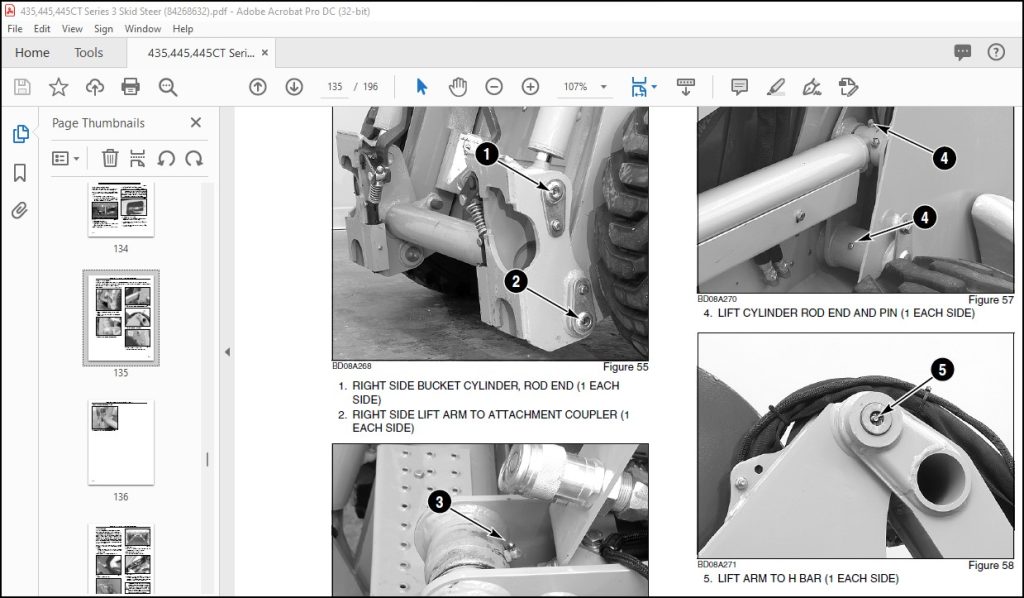Select the Highlight text tool

coord(776,87)
